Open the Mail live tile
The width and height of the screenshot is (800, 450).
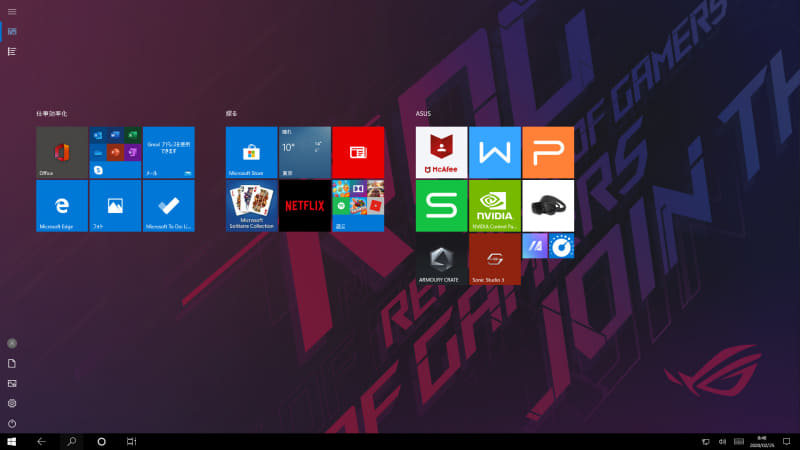pyautogui.click(x=168, y=152)
